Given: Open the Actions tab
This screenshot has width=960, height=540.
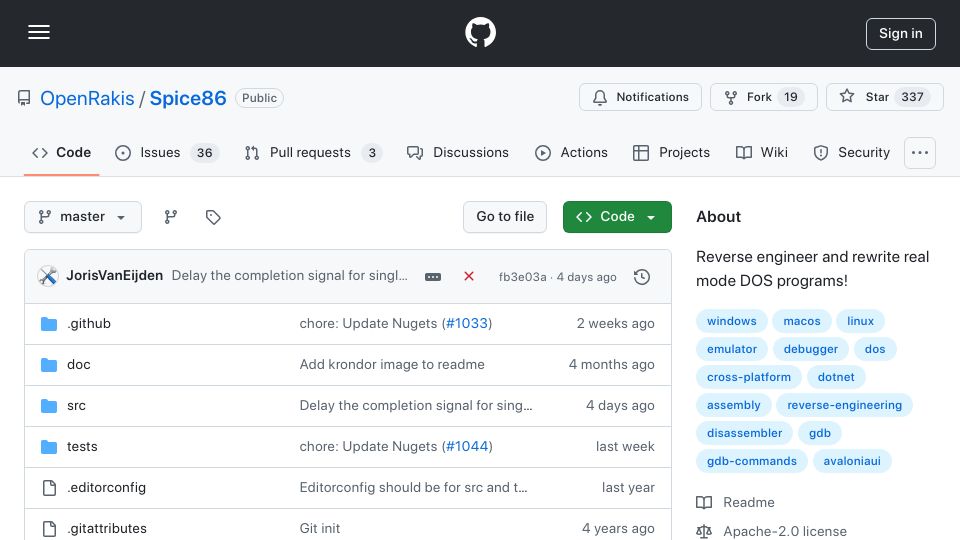Looking at the screenshot, I should [x=571, y=152].
